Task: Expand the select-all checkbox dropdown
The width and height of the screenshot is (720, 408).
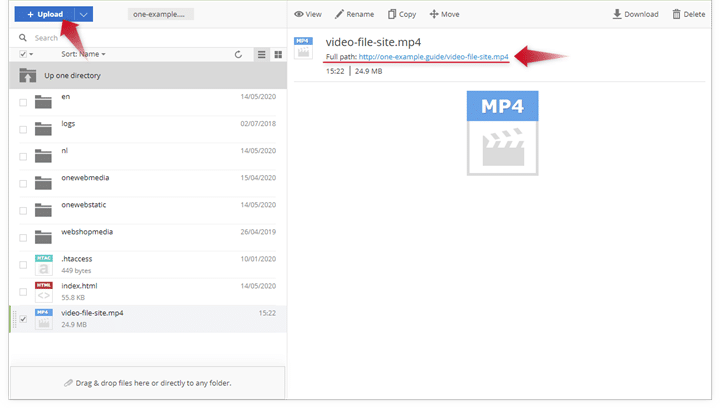Action: click(x=32, y=54)
